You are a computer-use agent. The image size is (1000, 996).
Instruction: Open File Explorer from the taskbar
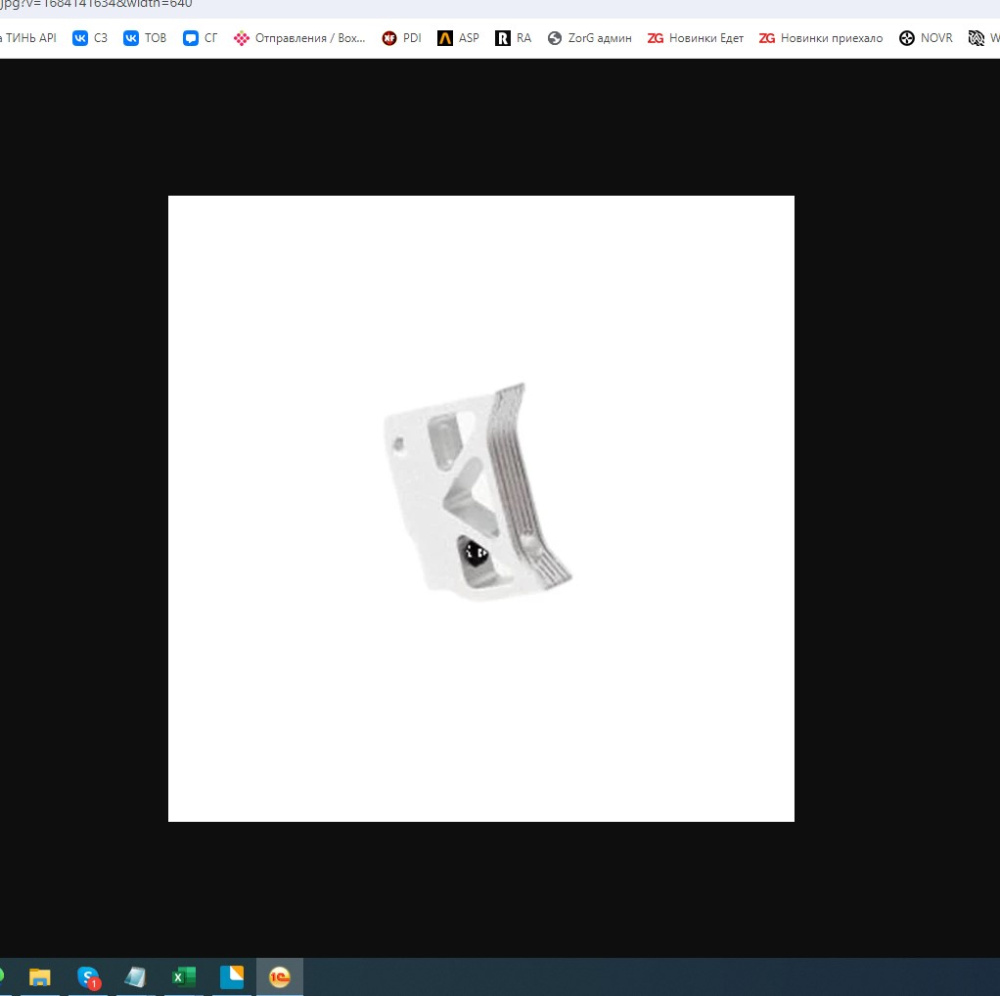(40, 977)
